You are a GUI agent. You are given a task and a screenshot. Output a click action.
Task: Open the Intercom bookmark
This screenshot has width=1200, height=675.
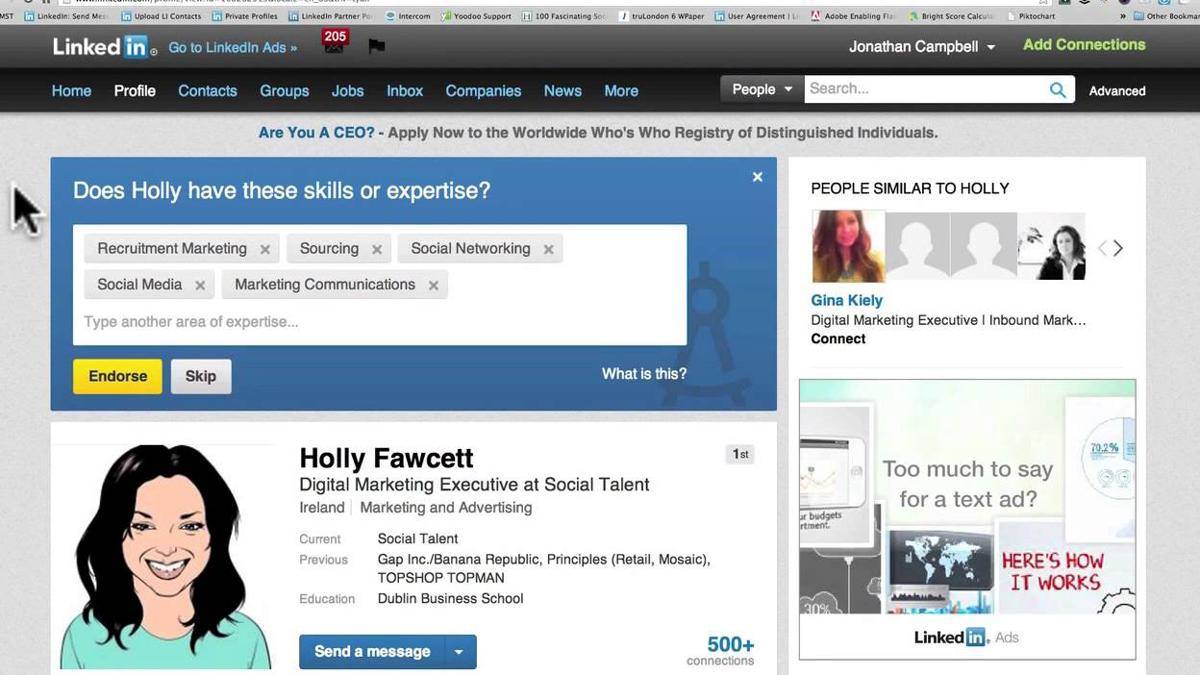(x=406, y=16)
